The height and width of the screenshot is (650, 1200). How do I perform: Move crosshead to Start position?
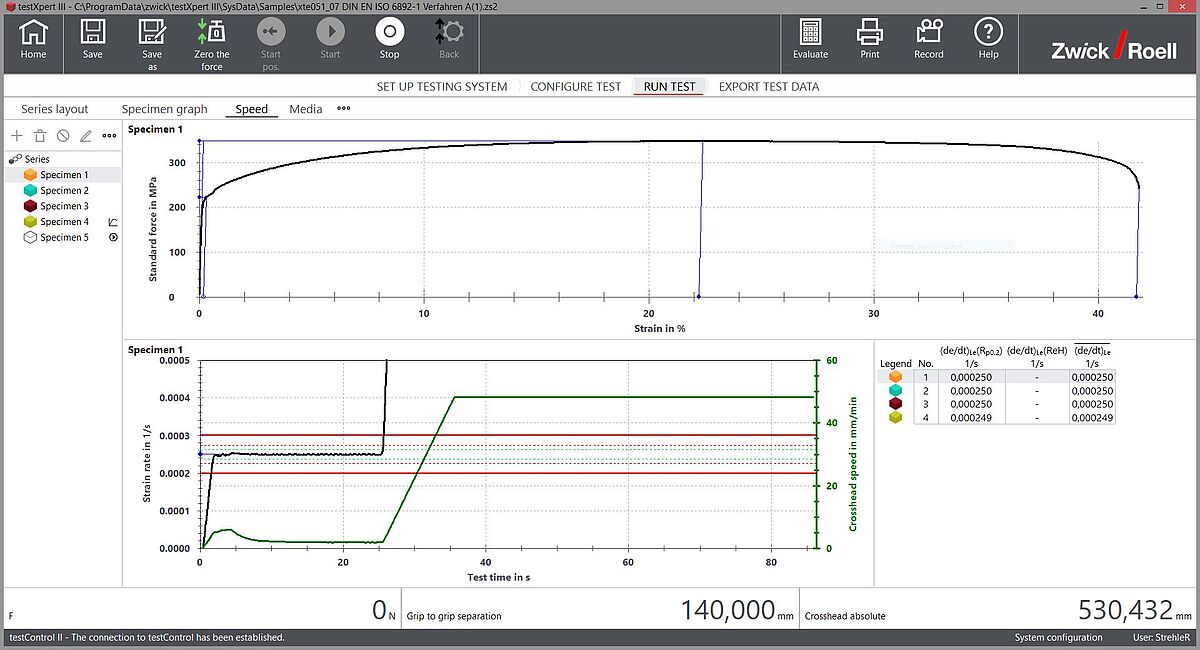(x=270, y=45)
